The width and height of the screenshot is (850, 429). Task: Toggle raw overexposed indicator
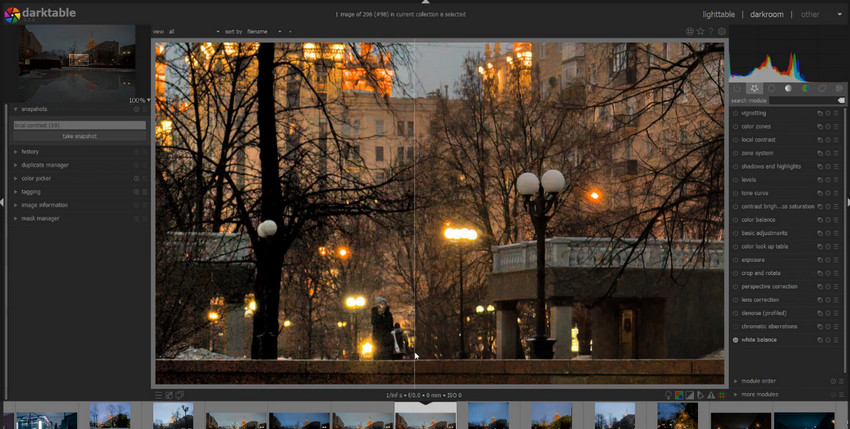679,395
